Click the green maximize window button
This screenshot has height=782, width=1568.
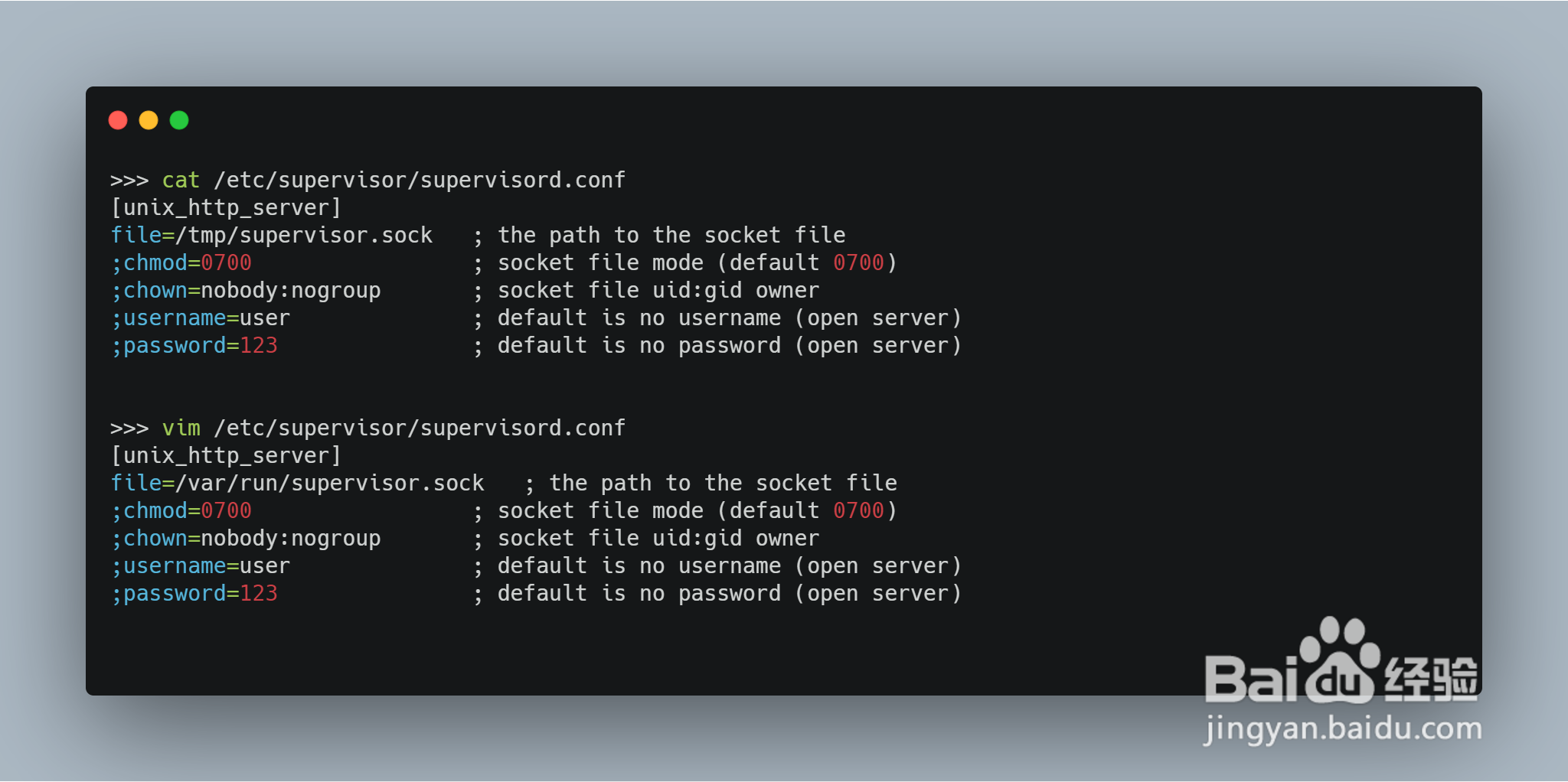point(179,120)
